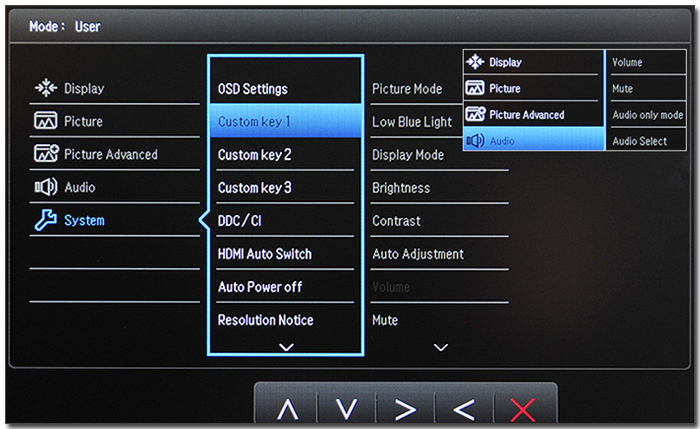Select the Picture icon in main menu
Screen dimensions: 700x429
46,121
